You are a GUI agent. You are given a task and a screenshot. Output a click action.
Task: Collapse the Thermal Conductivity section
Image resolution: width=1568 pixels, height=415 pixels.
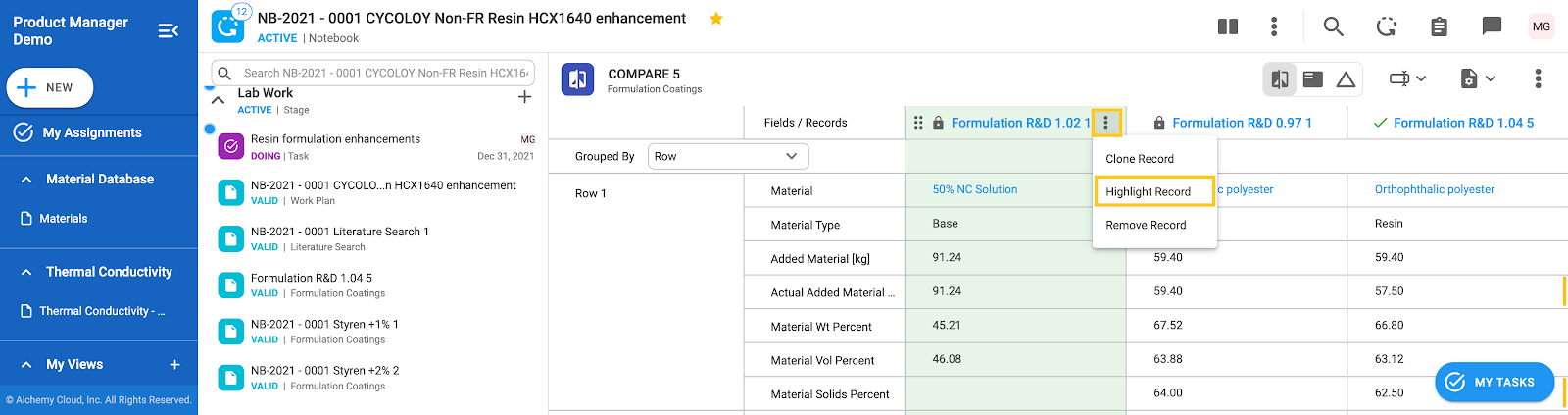[26, 272]
